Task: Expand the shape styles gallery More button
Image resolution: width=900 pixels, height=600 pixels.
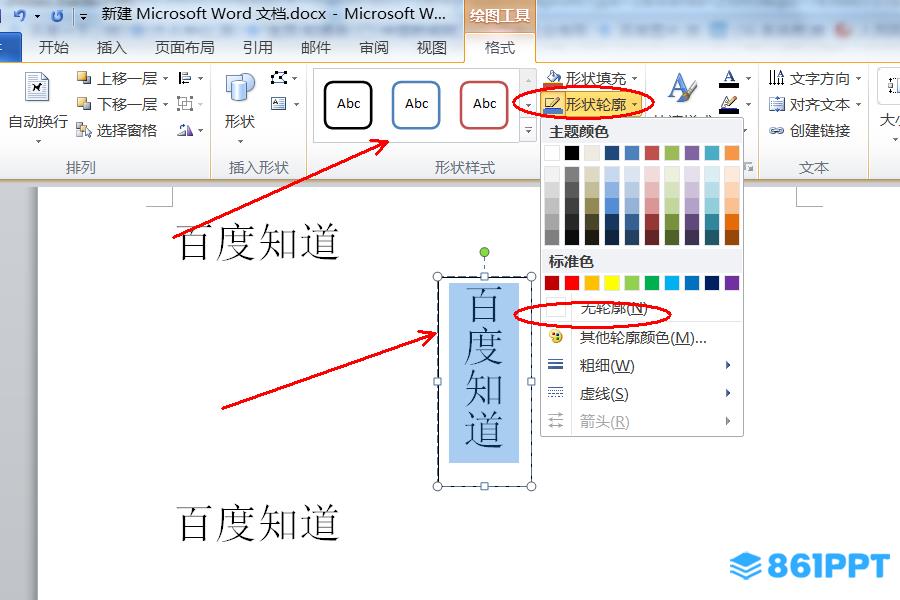Action: click(528, 131)
